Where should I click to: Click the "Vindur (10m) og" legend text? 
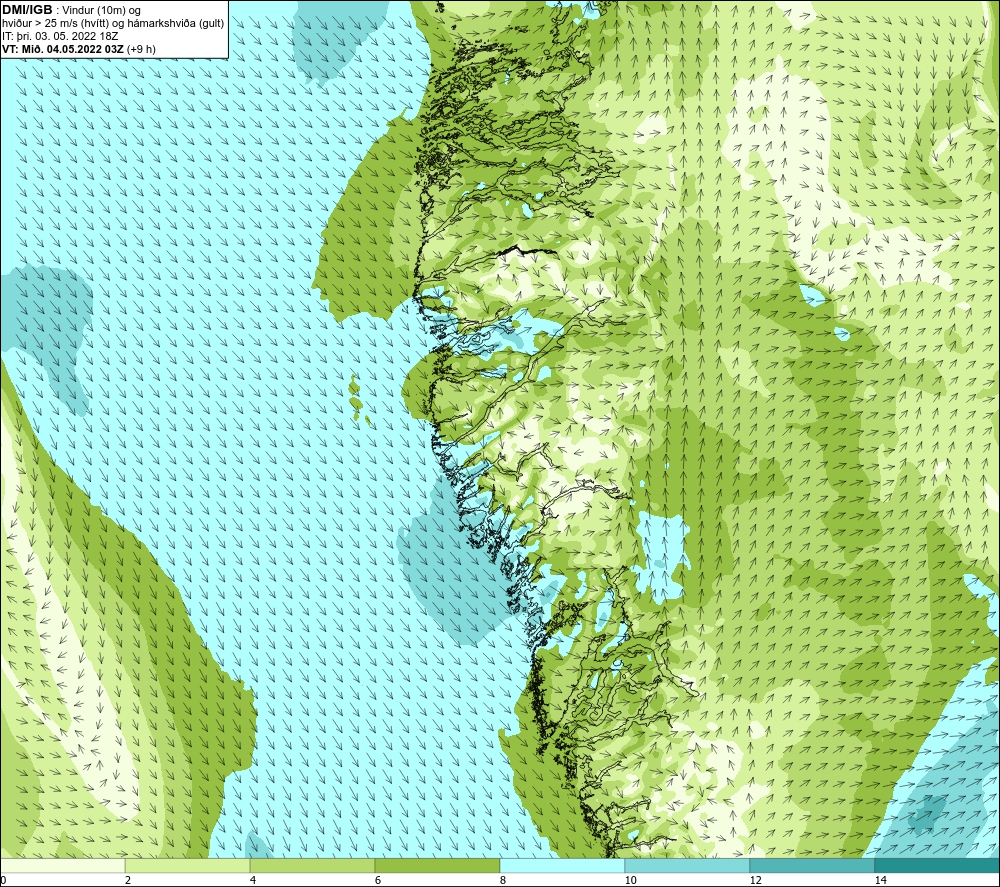tap(103, 11)
